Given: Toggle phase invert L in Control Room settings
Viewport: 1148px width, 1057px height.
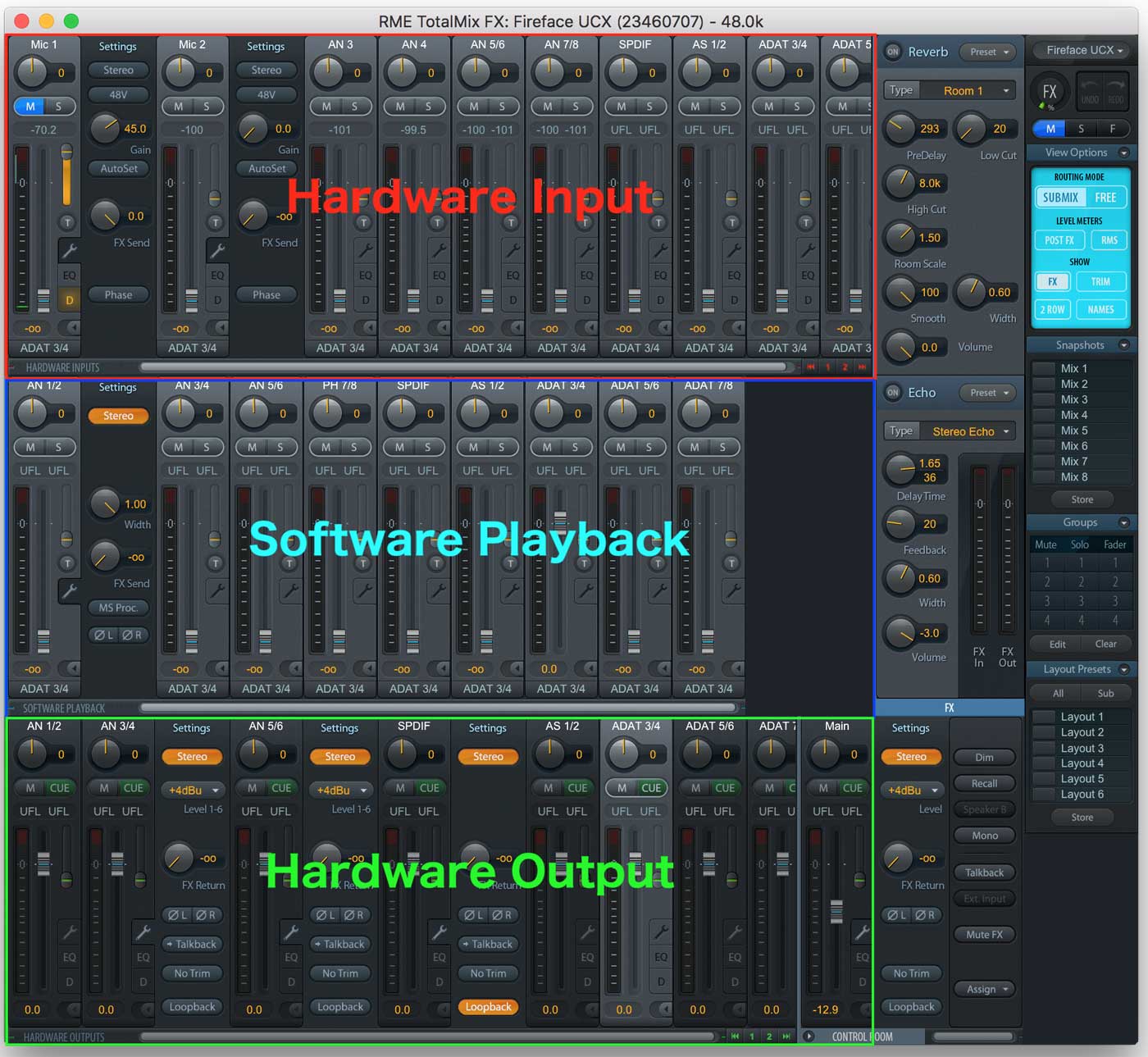Looking at the screenshot, I should [897, 914].
